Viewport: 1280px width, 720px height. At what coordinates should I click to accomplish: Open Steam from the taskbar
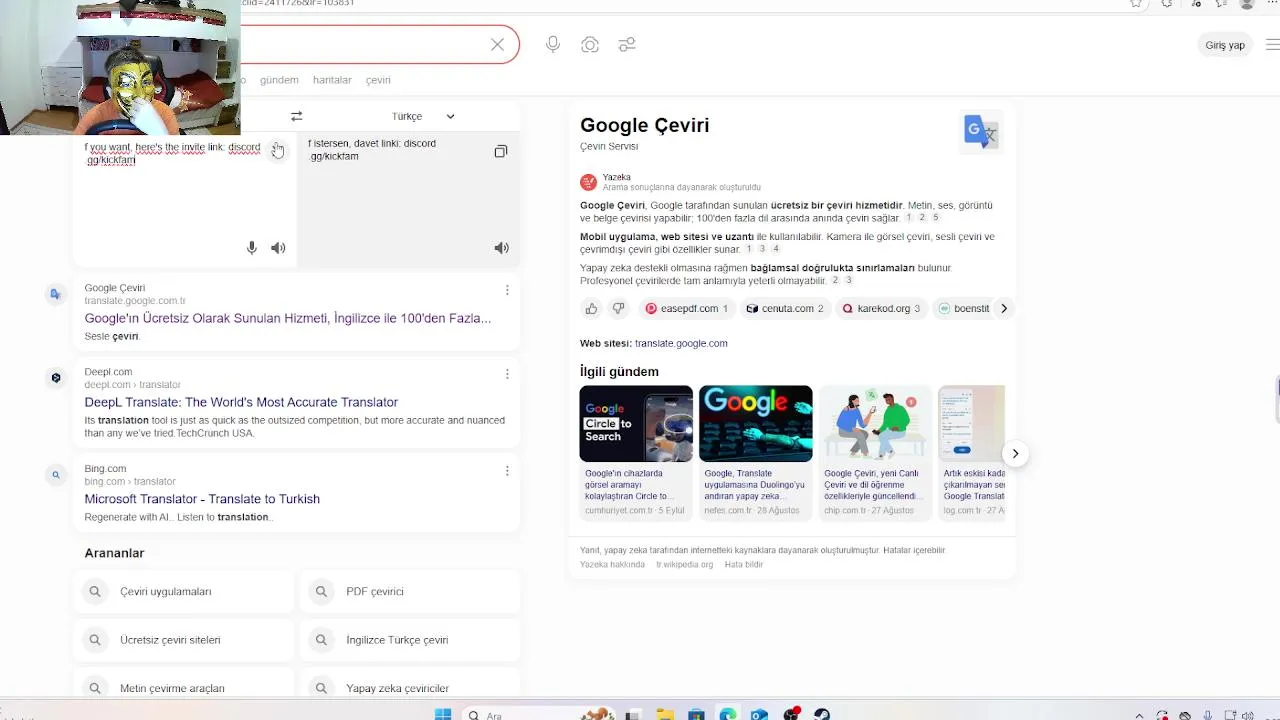[821, 715]
